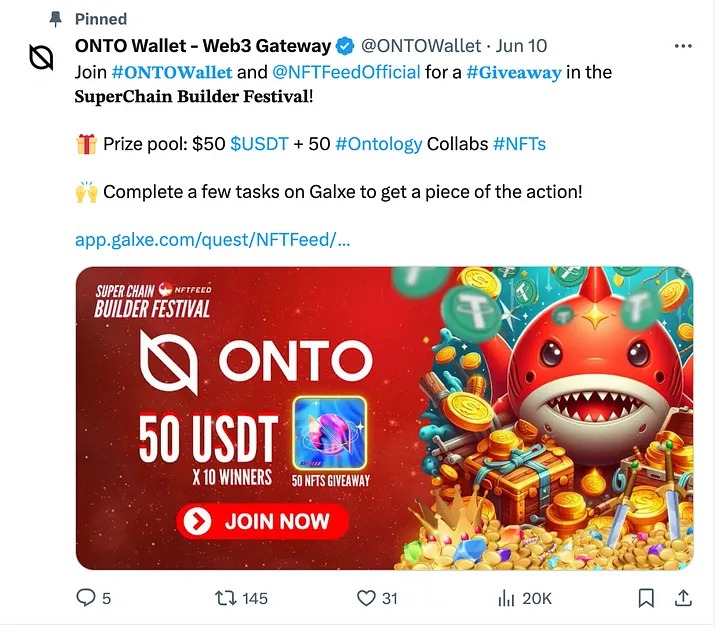Screen dimensions: 720x628
Task: Open the #ONTOWallet hashtag
Action: pyautogui.click(x=172, y=73)
